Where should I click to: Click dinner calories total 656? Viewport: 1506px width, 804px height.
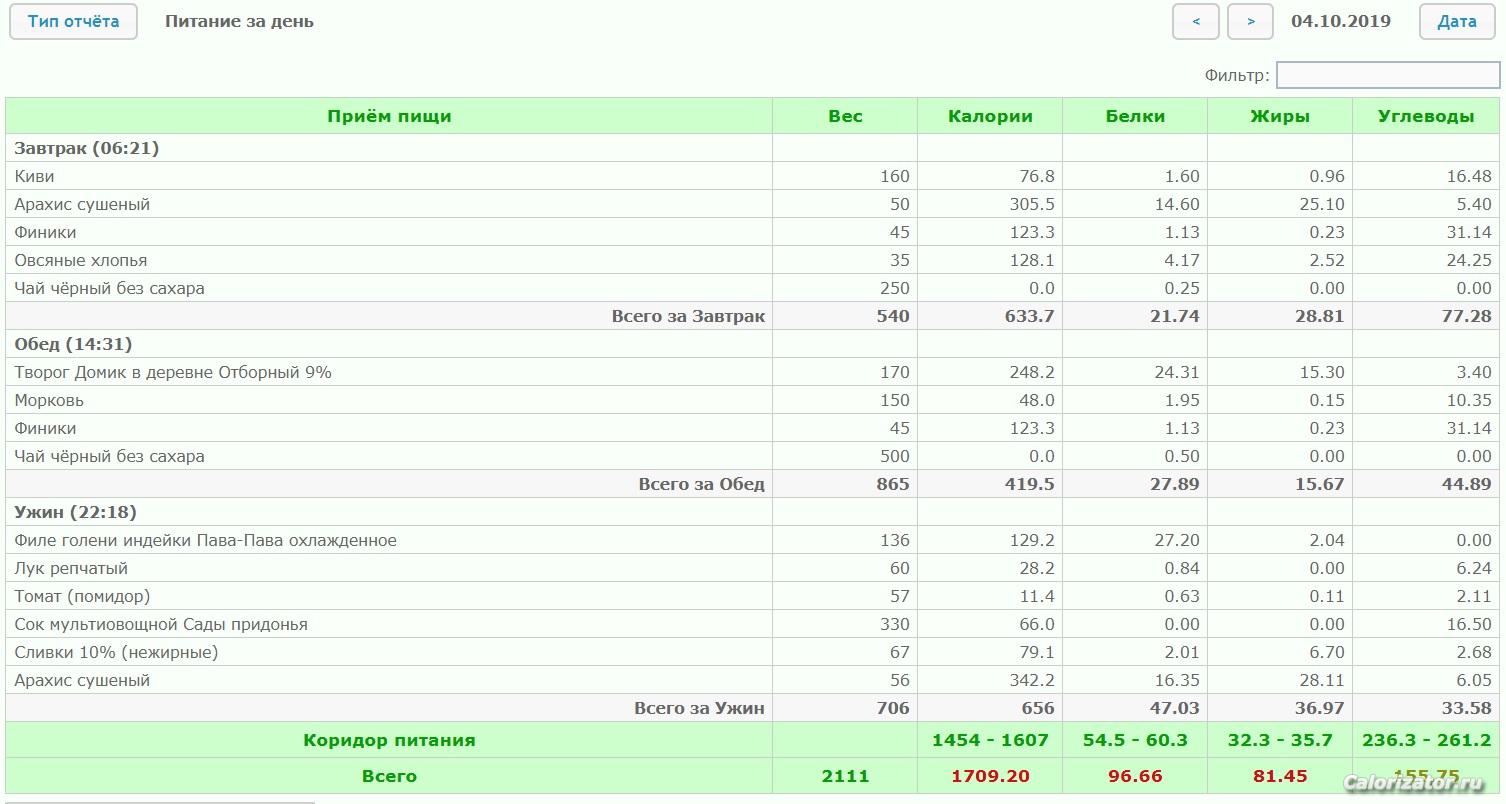[1037, 708]
